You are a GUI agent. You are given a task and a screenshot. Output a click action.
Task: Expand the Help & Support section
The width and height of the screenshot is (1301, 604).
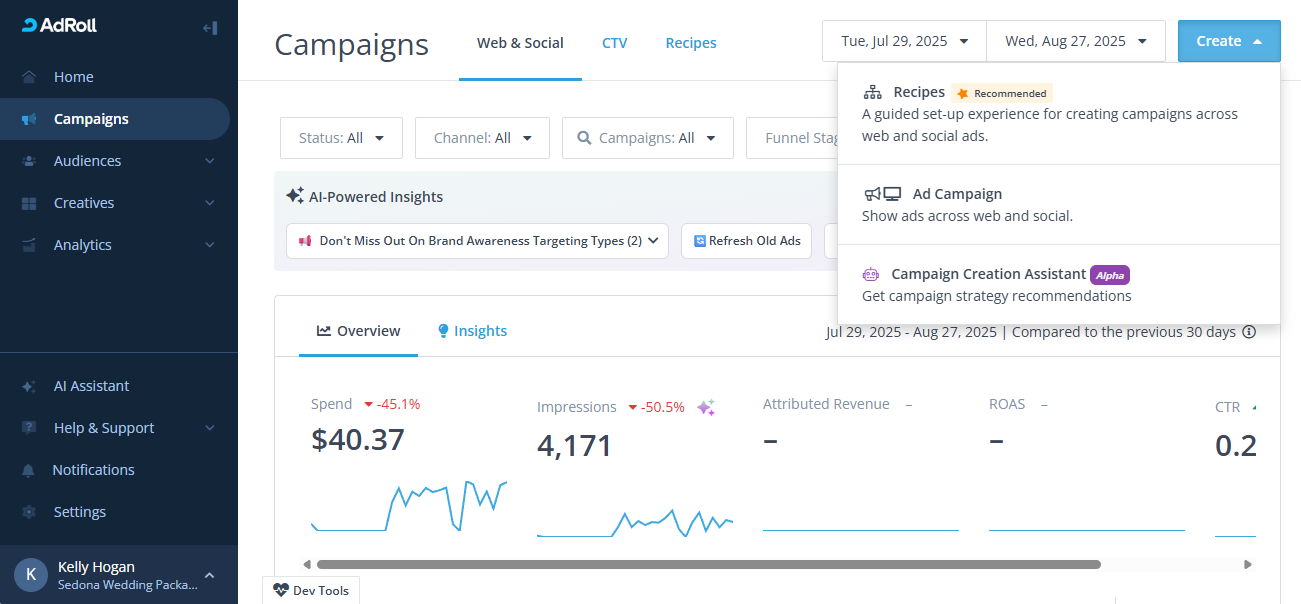click(210, 428)
